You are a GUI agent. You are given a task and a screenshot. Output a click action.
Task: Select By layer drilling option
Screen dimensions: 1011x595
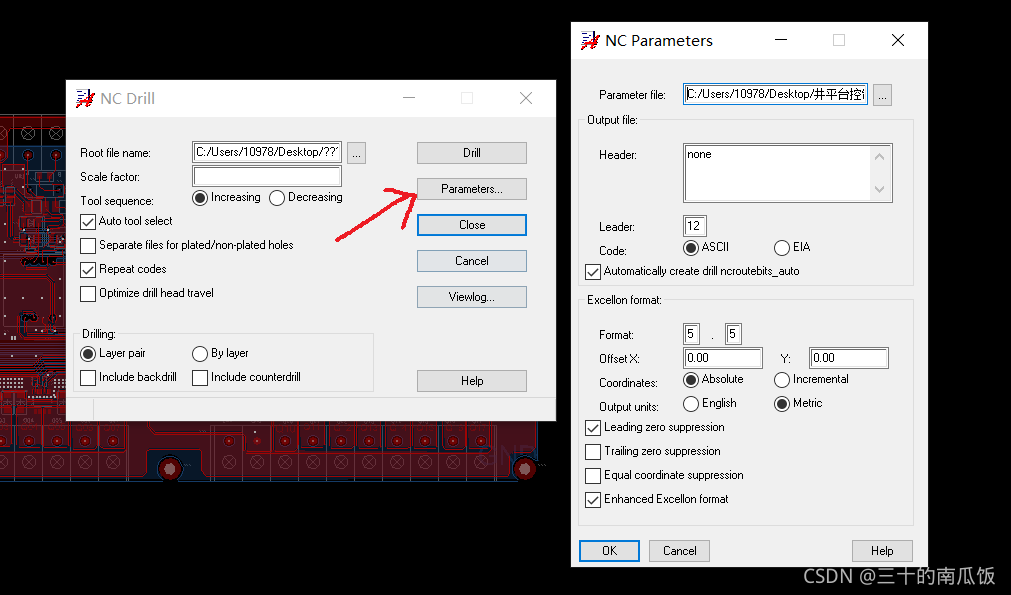(200, 354)
